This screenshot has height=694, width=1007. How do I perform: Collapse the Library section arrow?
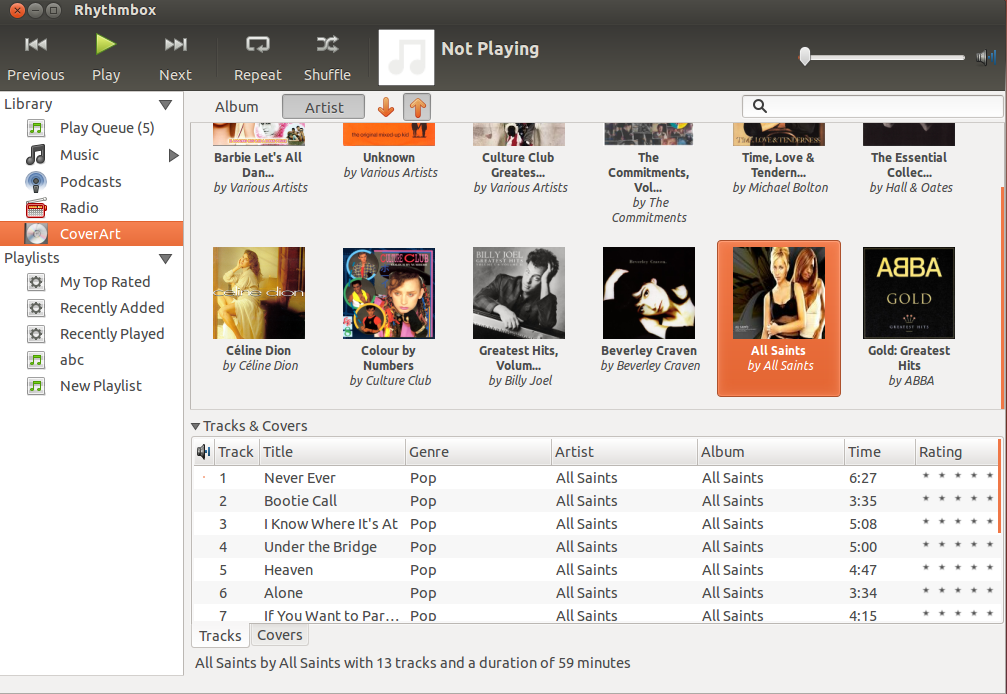(x=165, y=105)
